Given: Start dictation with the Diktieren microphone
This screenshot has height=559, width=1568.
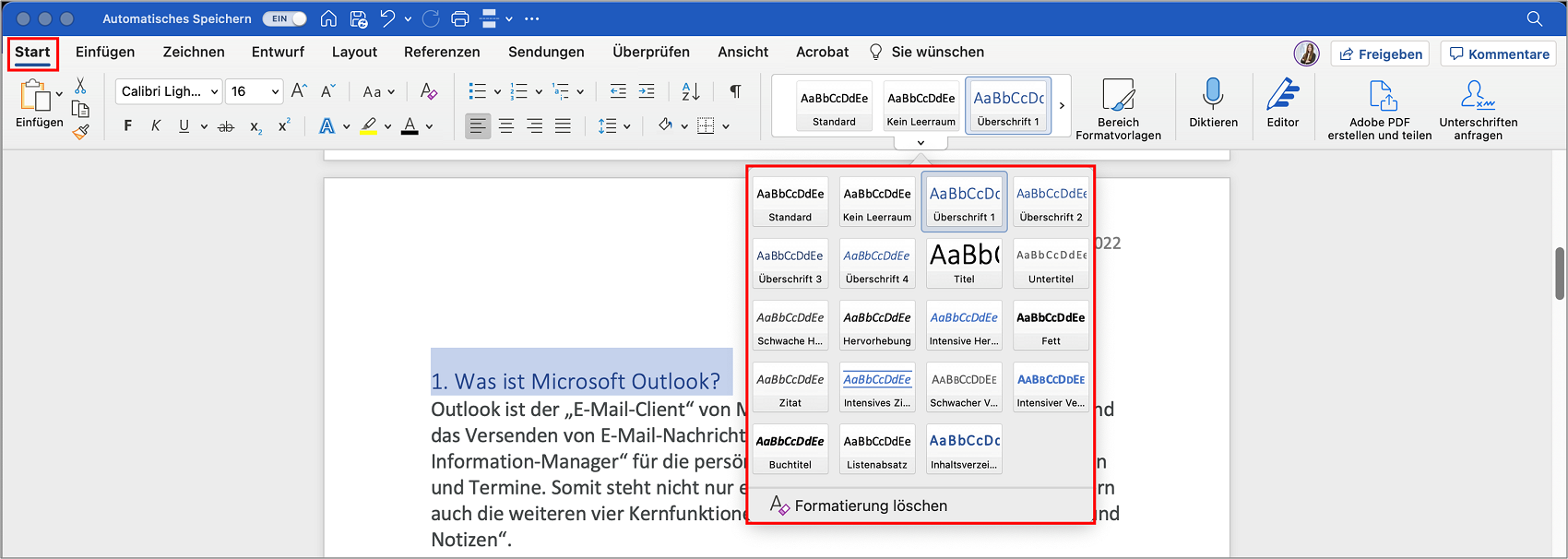Looking at the screenshot, I should point(1213,103).
